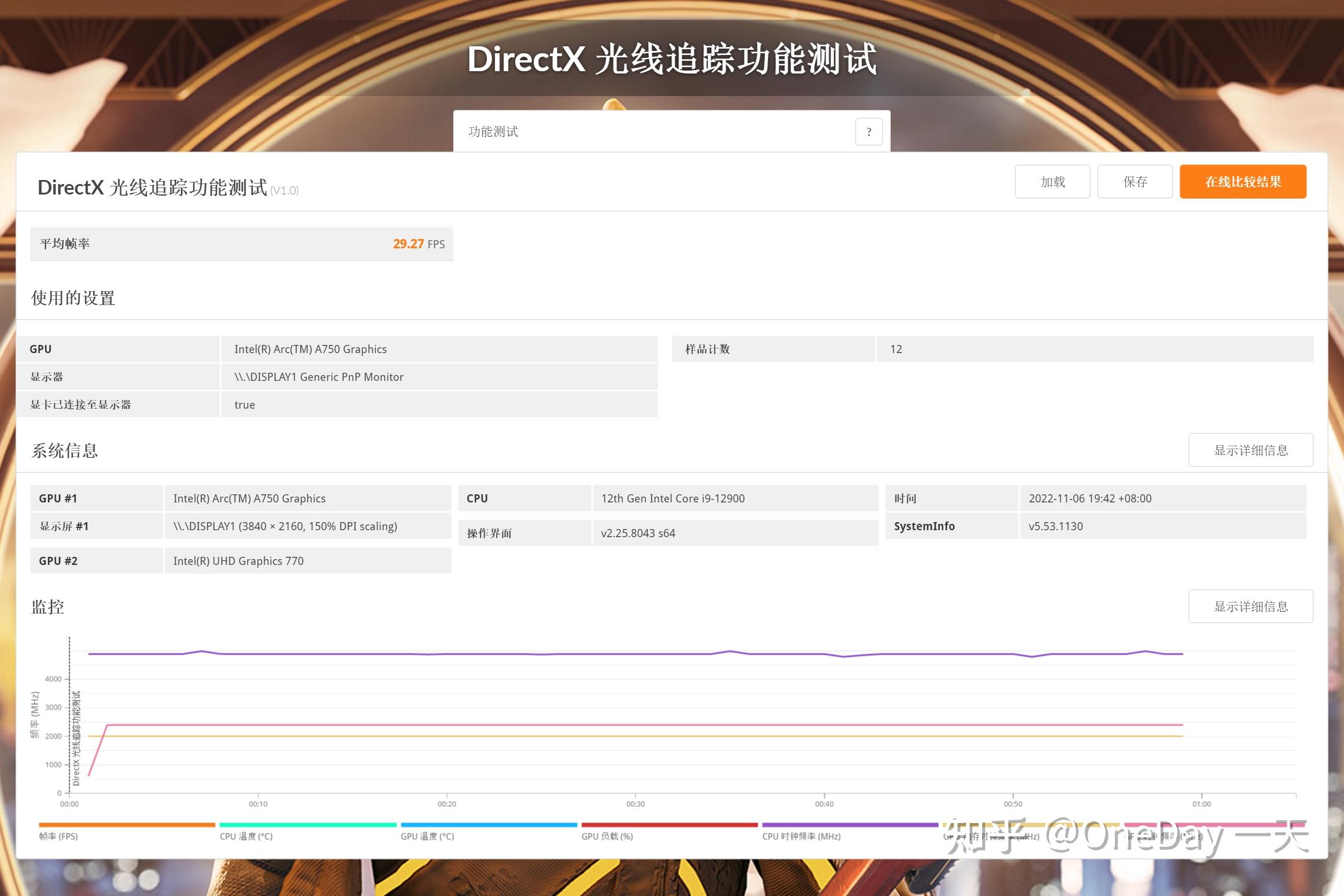Open 显示详细信息 beside 监控
Screen dimensions: 1344x896
[1251, 607]
